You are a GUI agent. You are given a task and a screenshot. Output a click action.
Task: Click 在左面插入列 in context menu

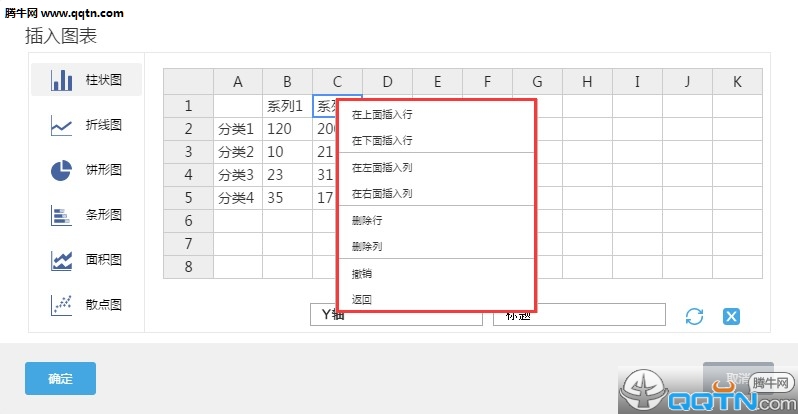382,167
